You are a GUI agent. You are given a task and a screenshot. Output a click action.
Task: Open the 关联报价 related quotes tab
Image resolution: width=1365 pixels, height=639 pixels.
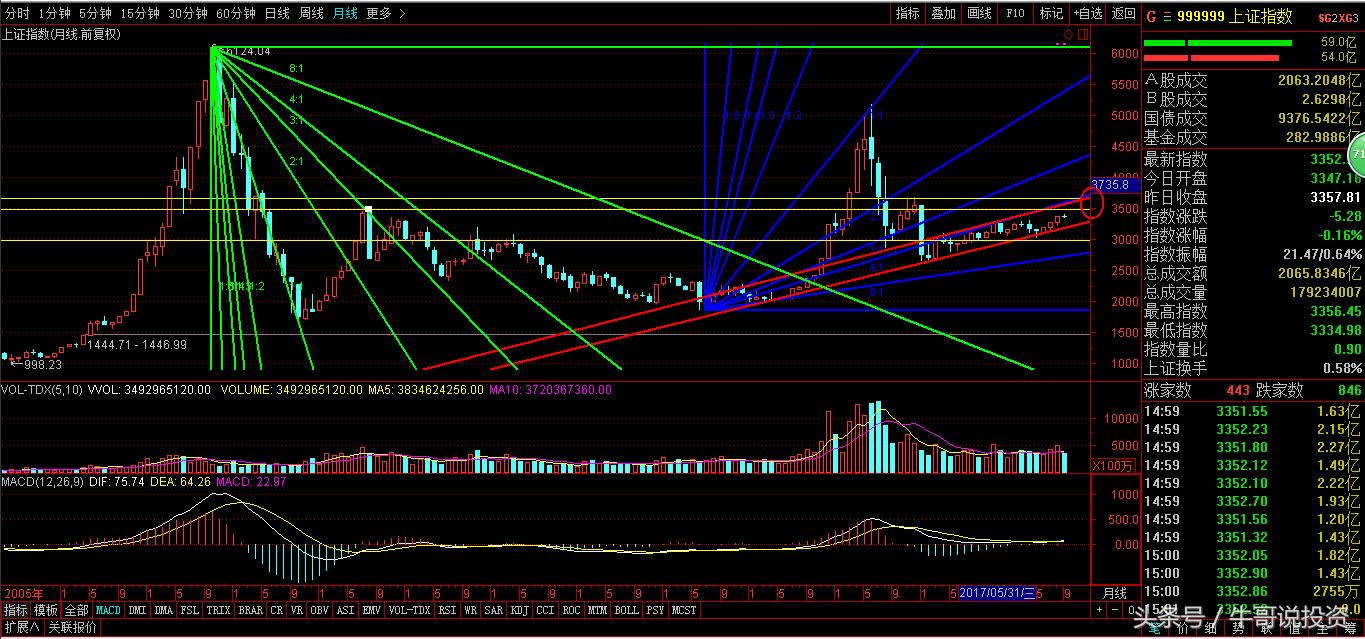click(x=71, y=628)
